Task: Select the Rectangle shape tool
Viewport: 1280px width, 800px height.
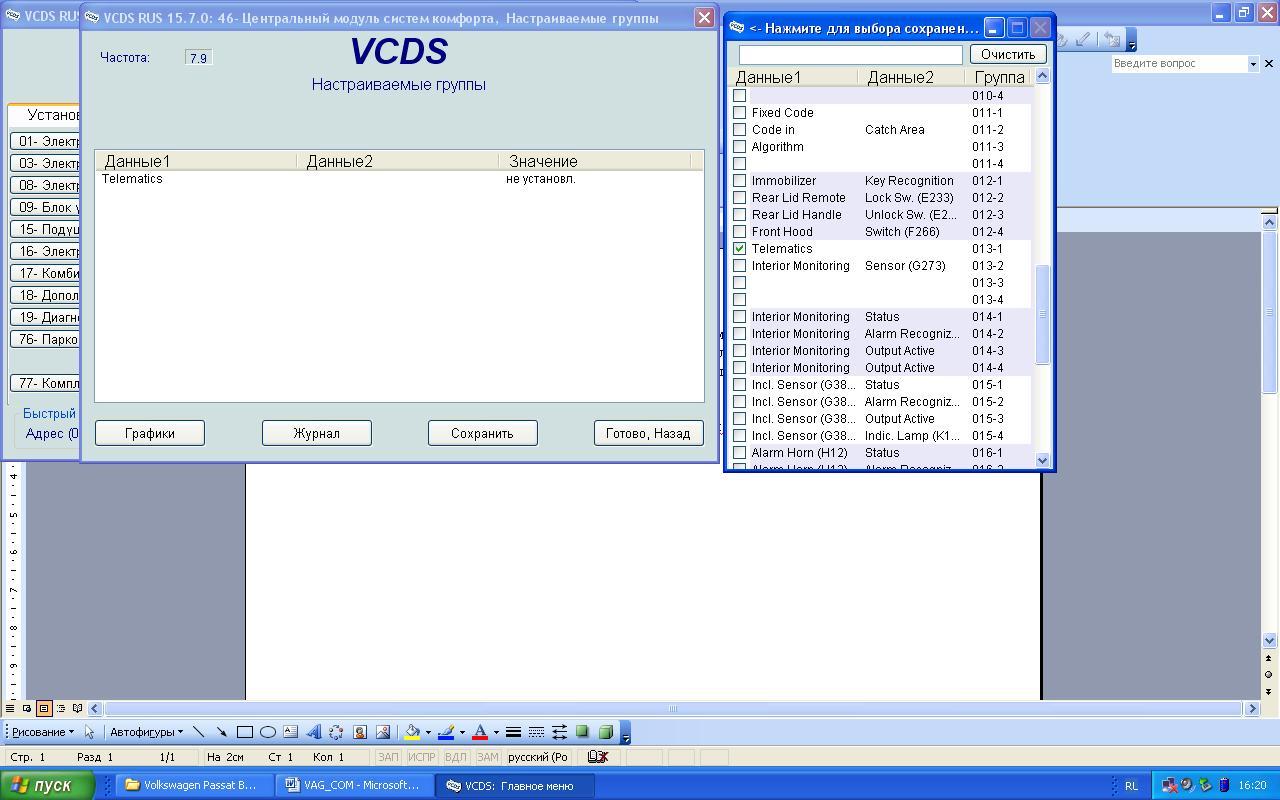Action: [244, 732]
